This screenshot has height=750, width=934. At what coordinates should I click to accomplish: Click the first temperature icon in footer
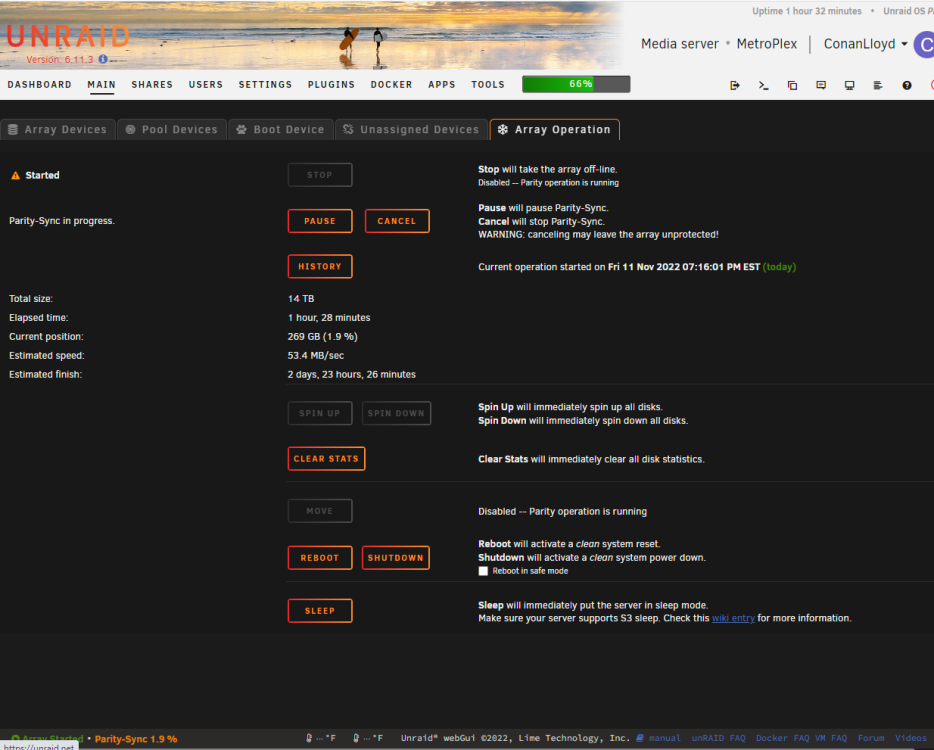point(309,738)
